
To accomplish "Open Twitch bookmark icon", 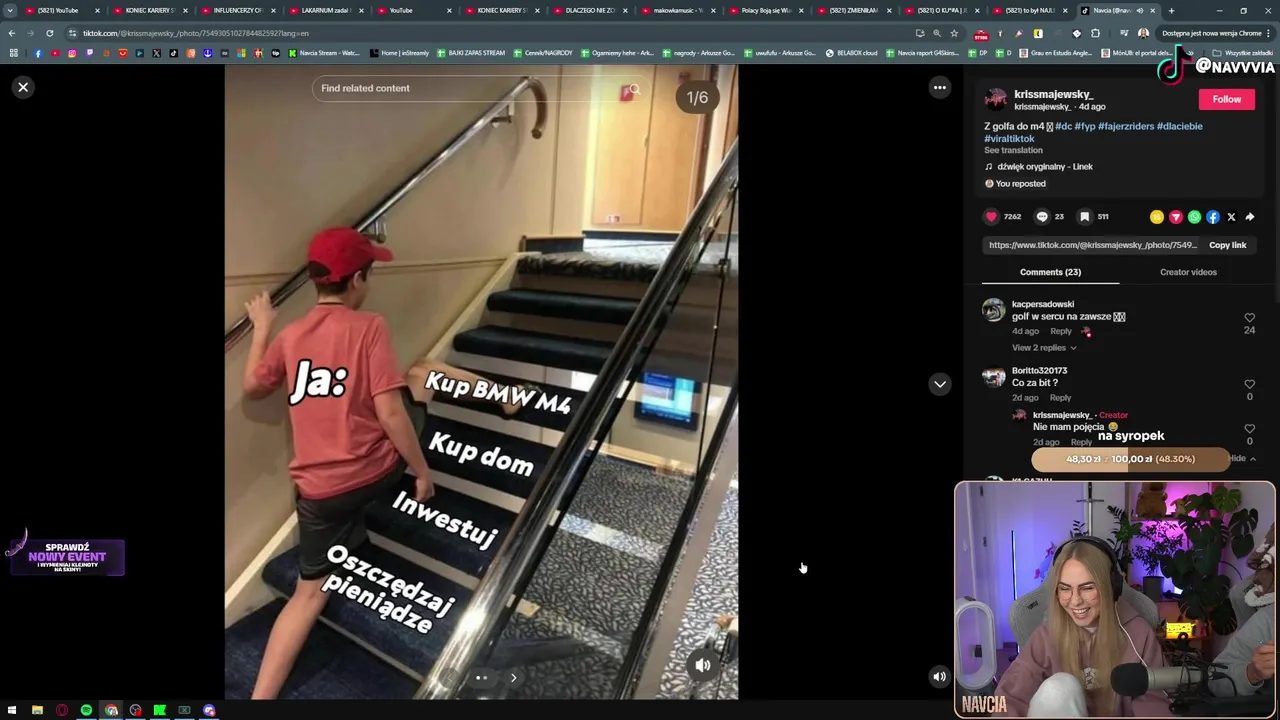I will [x=89, y=53].
